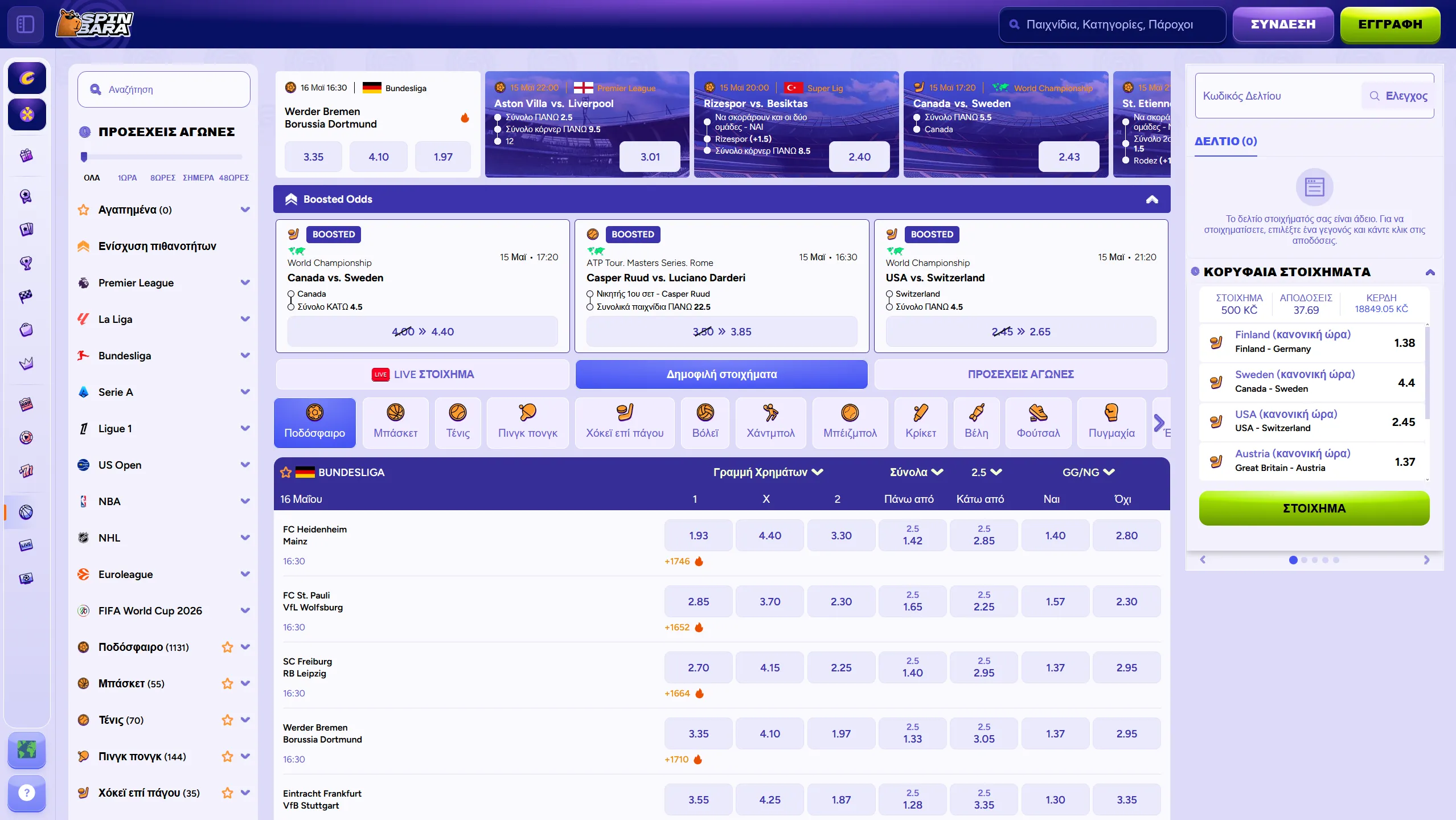The image size is (1456, 820).
Task: Open the playing cards icon in the left rail
Action: point(26,229)
